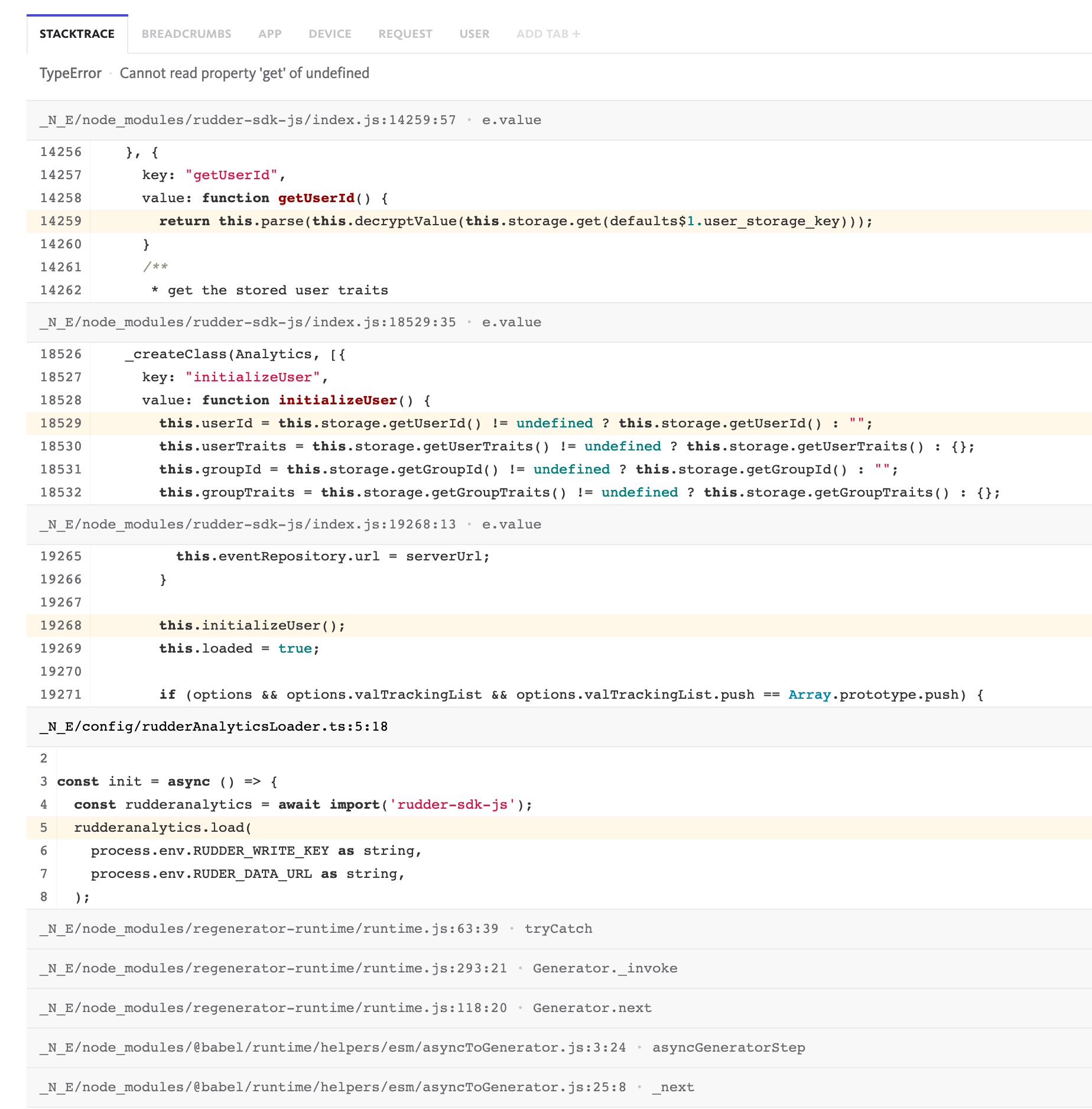
Task: Collapse the index.js:19268:13 stack frame
Action: click(x=247, y=524)
